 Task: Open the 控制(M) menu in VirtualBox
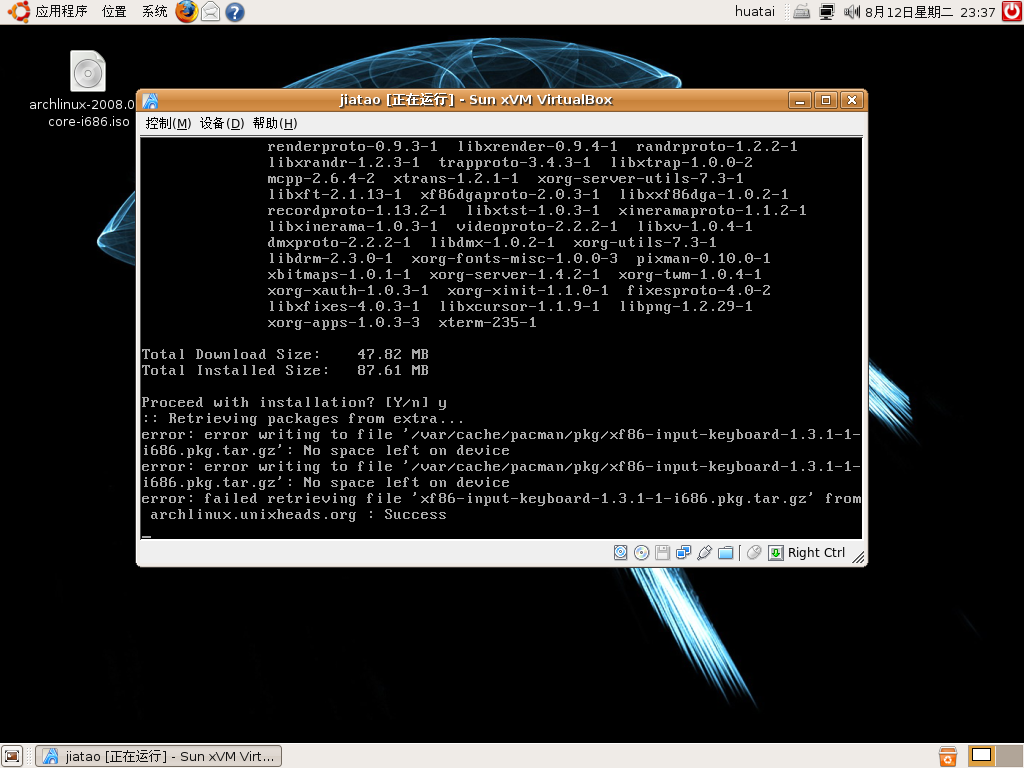tap(168, 123)
